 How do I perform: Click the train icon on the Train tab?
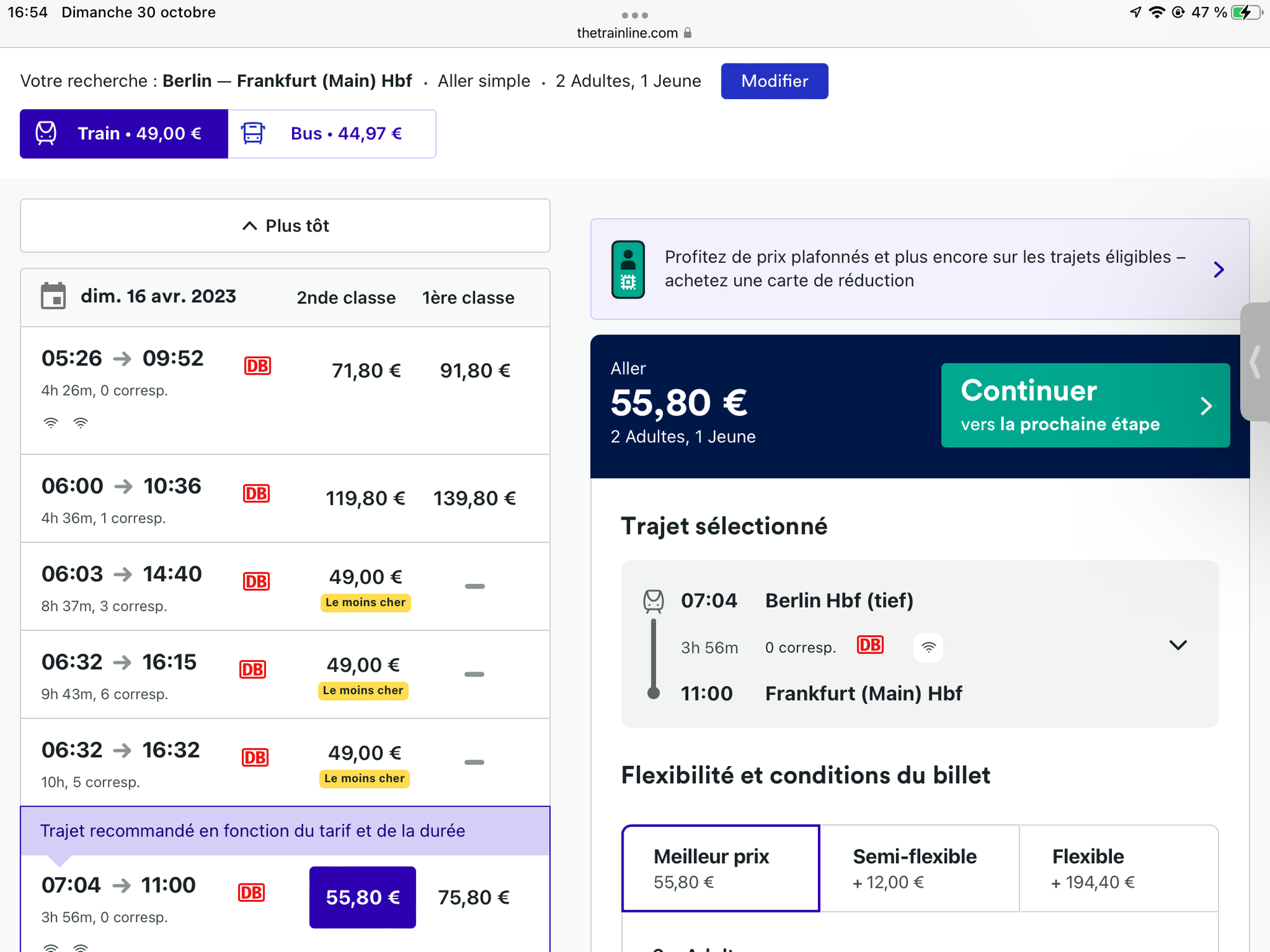tap(46, 133)
